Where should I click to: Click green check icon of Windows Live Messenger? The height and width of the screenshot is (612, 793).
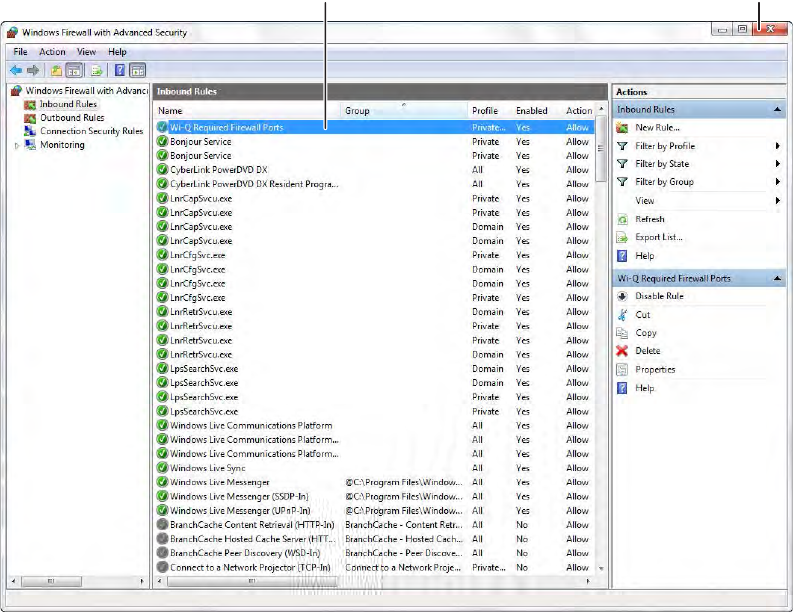pos(162,482)
